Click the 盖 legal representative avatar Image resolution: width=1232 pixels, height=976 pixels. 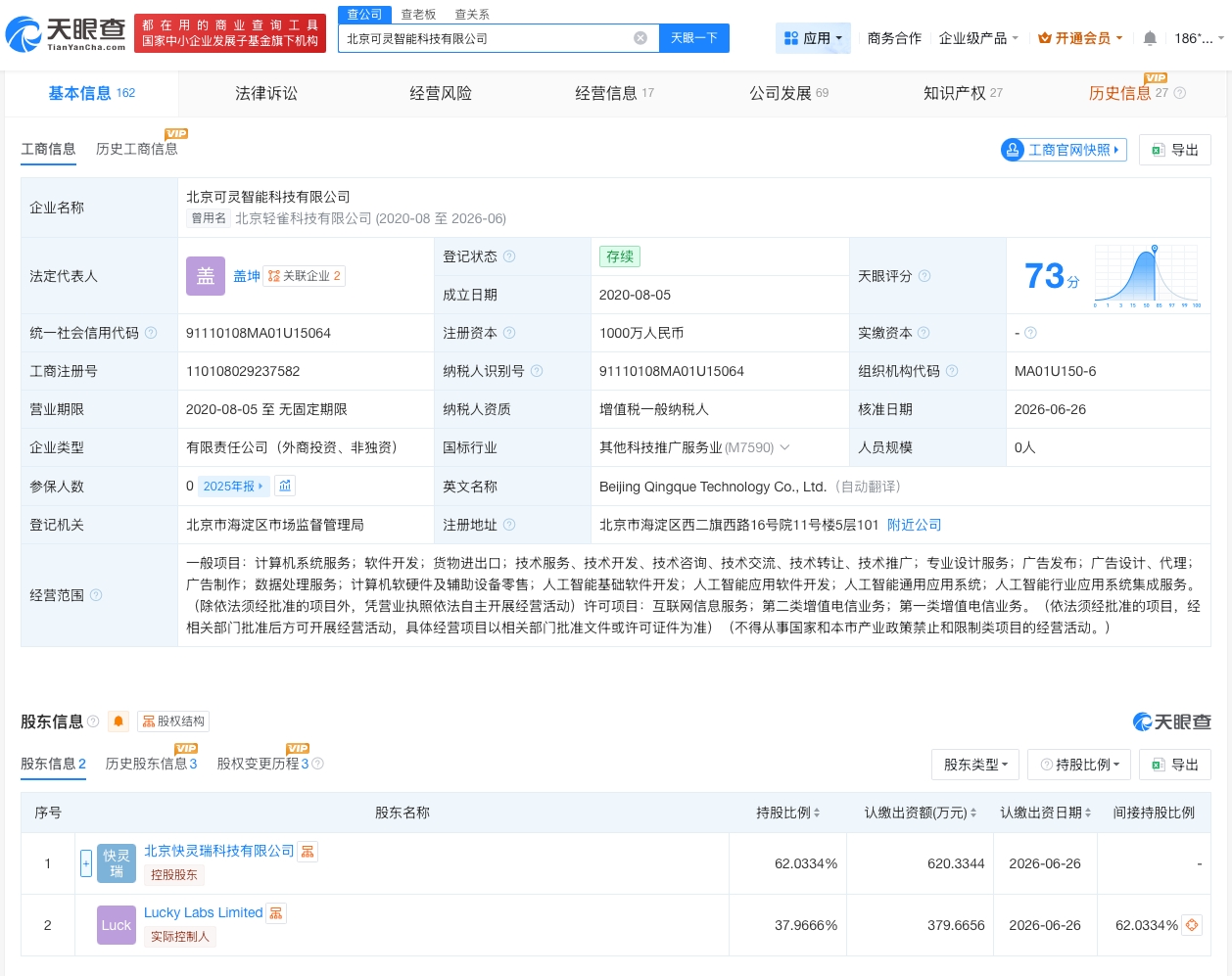[x=206, y=276]
